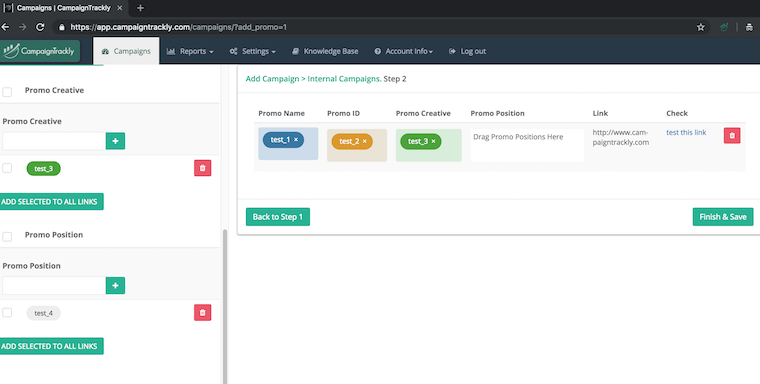The width and height of the screenshot is (760, 384).
Task: Click the CampaignTrackly logo
Action: [39, 51]
